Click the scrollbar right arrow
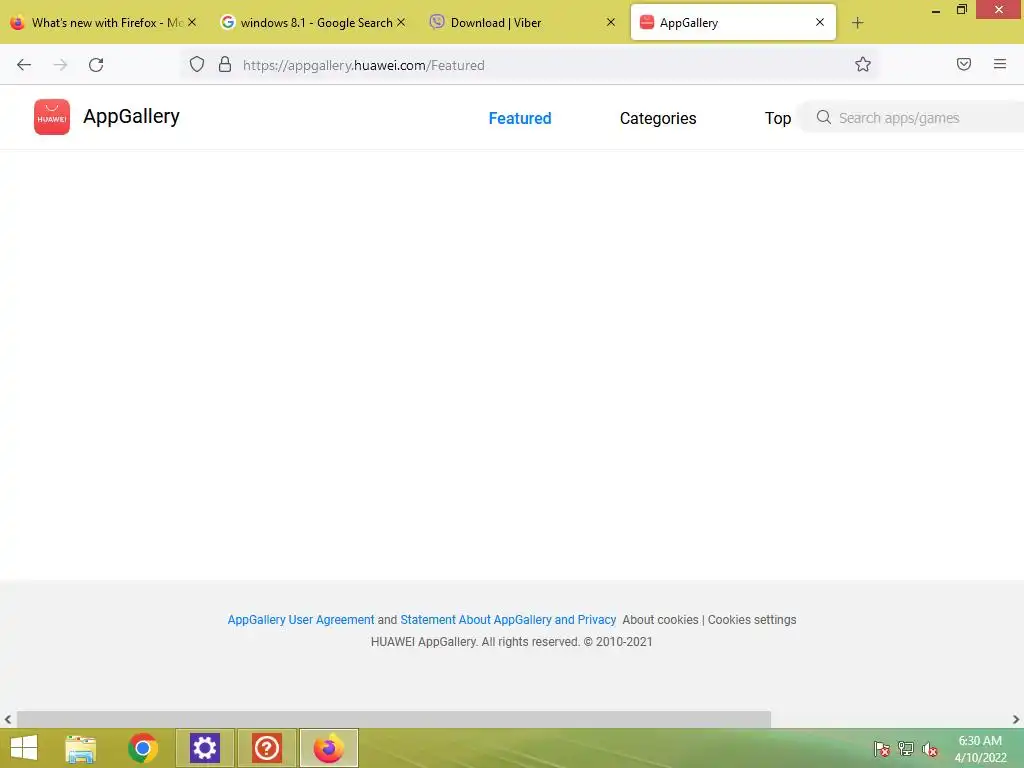The image size is (1024, 768). pyautogui.click(x=1016, y=719)
